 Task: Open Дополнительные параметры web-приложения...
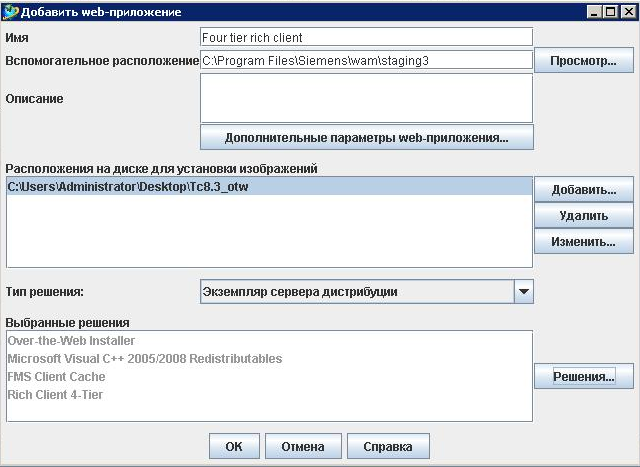click(367, 138)
